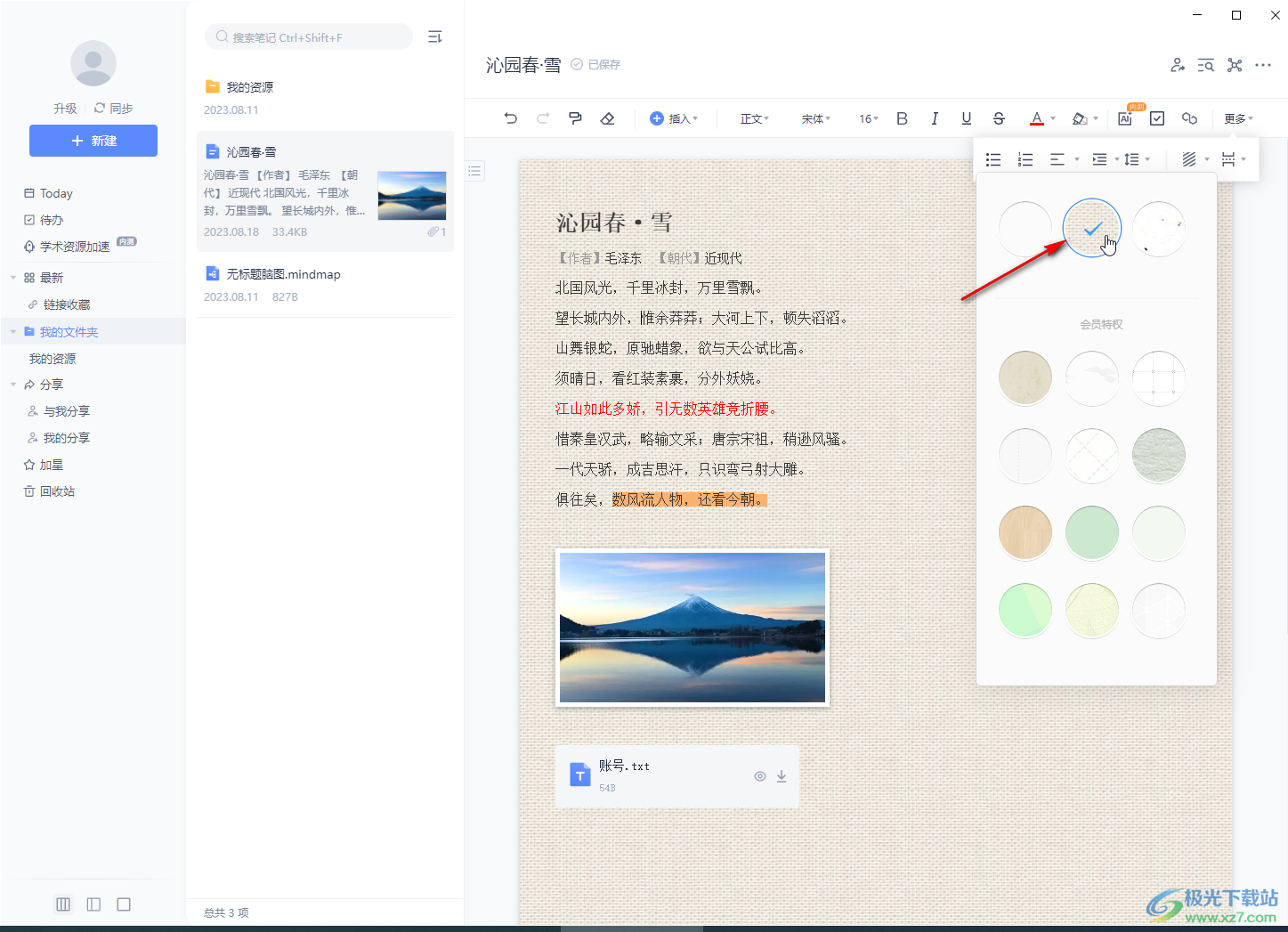This screenshot has height=932, width=1288.
Task: Switch to single-column layout
Action: [124, 904]
